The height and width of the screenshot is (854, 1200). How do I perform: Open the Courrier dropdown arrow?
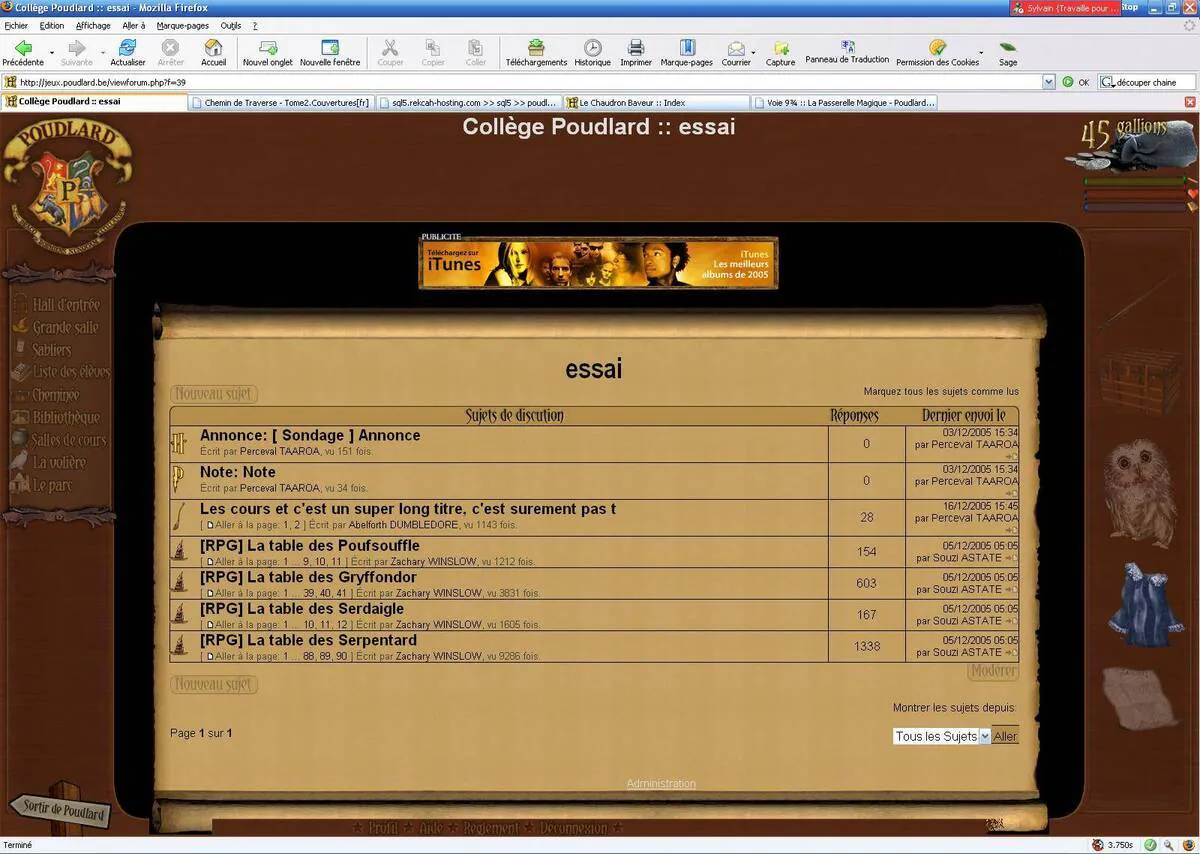pos(753,51)
